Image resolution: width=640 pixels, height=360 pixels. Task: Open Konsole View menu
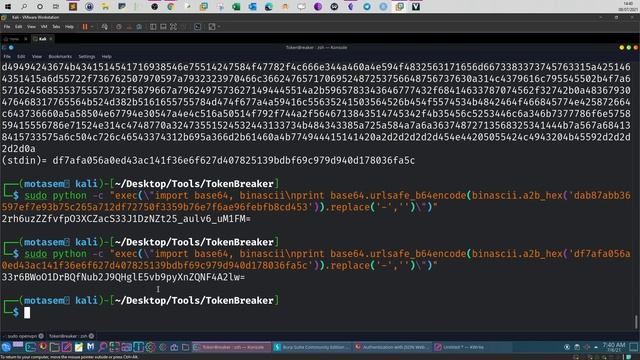point(37,57)
